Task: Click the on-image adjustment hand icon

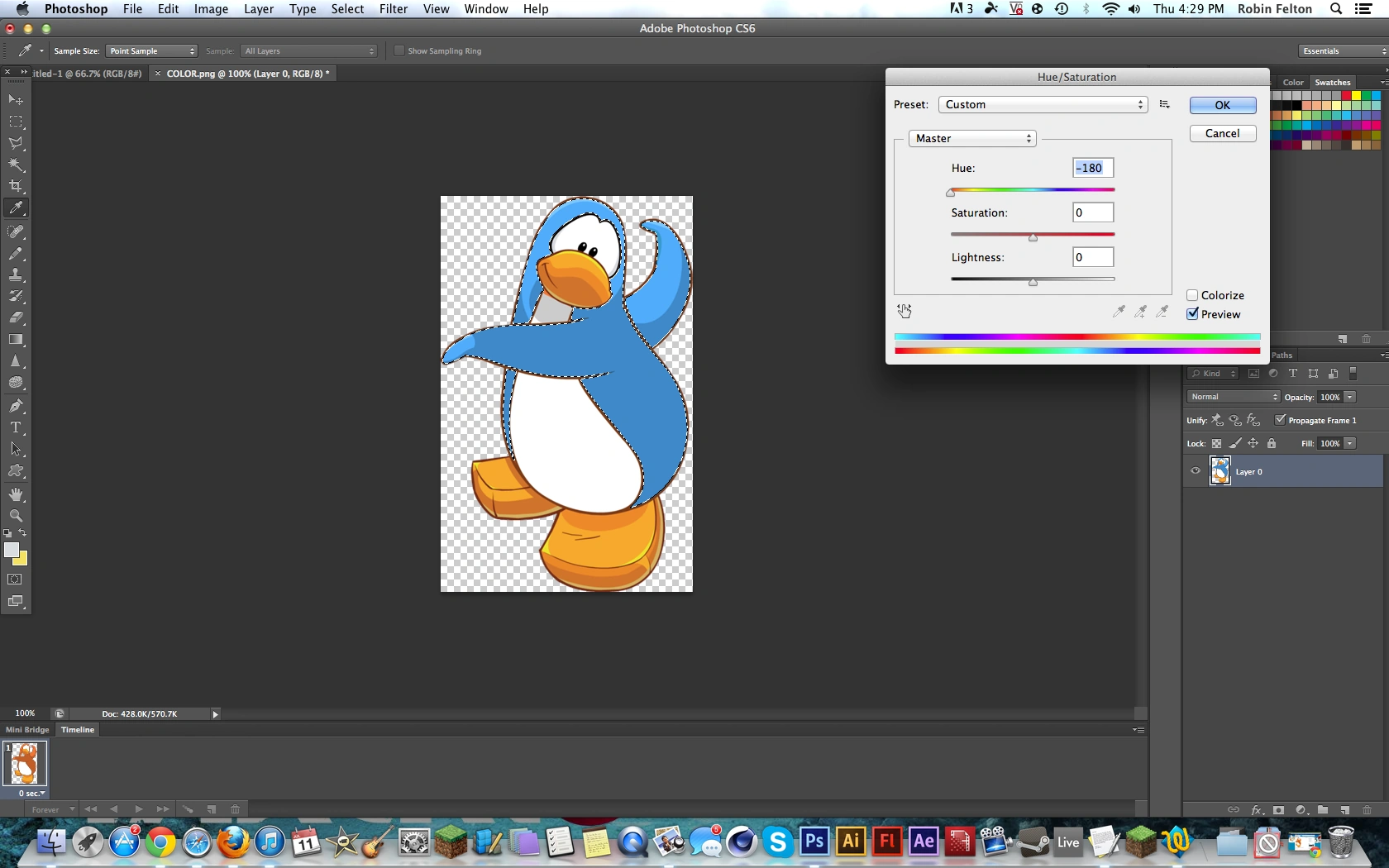Action: point(905,311)
